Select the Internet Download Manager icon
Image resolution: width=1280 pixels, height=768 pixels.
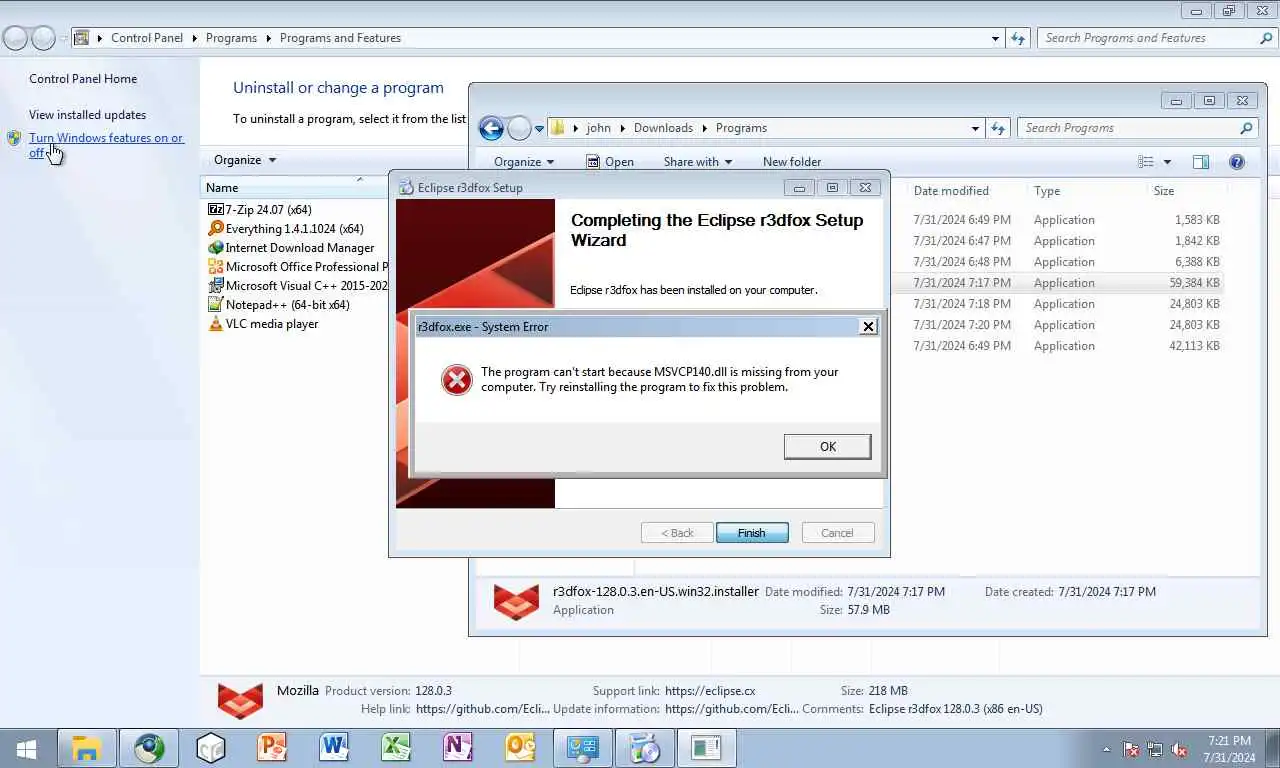216,248
